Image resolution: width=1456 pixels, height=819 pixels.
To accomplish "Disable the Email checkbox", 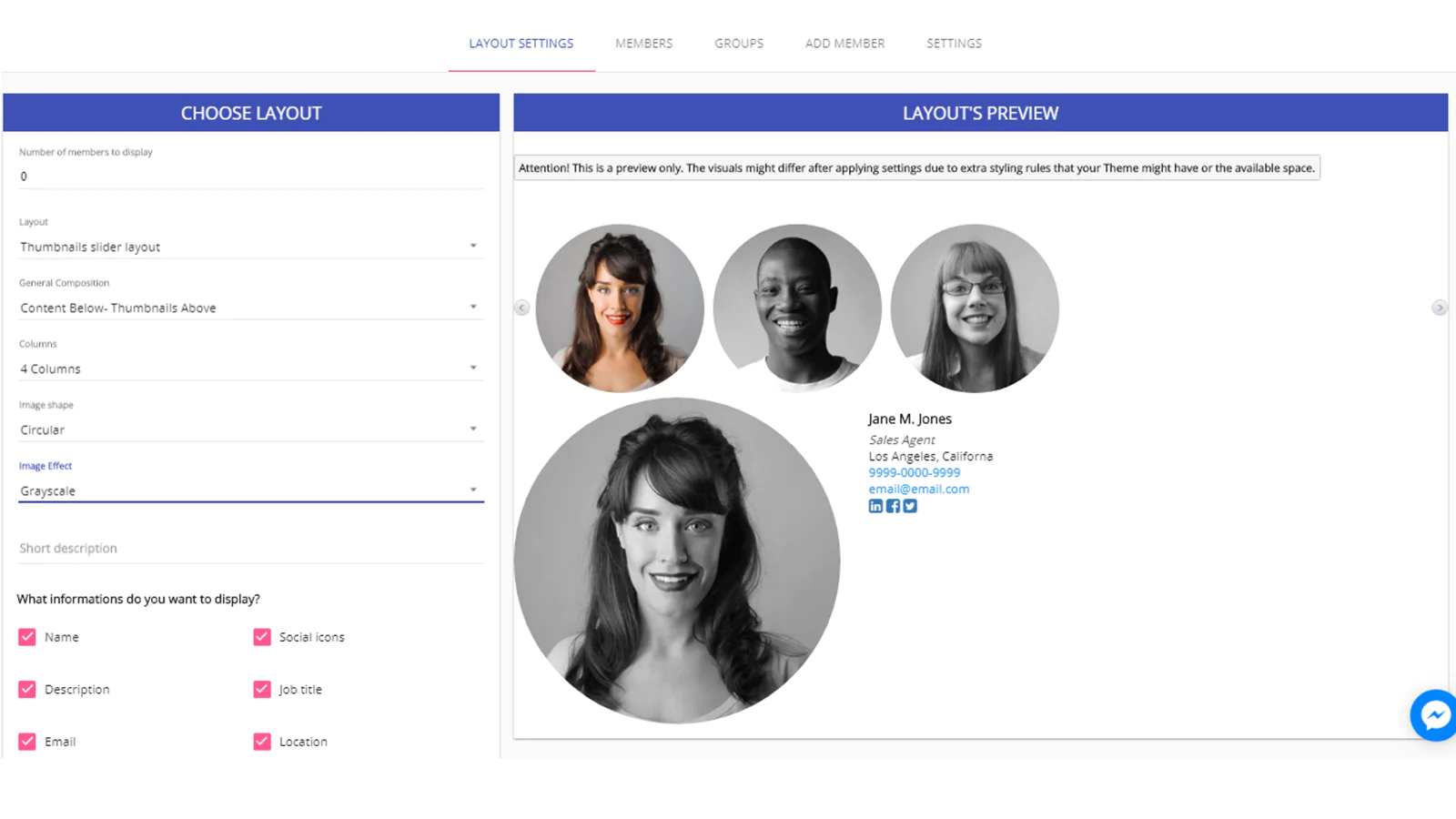I will pyautogui.click(x=27, y=741).
